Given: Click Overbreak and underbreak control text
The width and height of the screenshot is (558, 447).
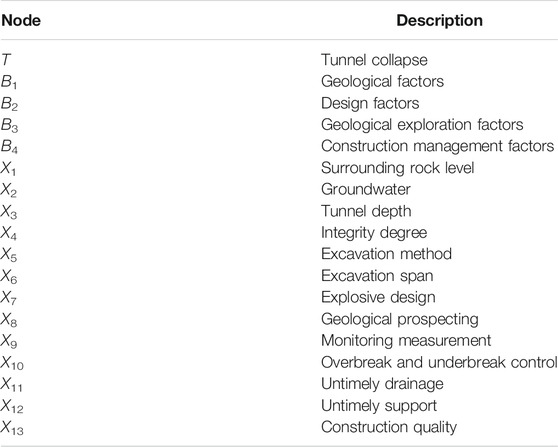Looking at the screenshot, I should coord(439,362).
